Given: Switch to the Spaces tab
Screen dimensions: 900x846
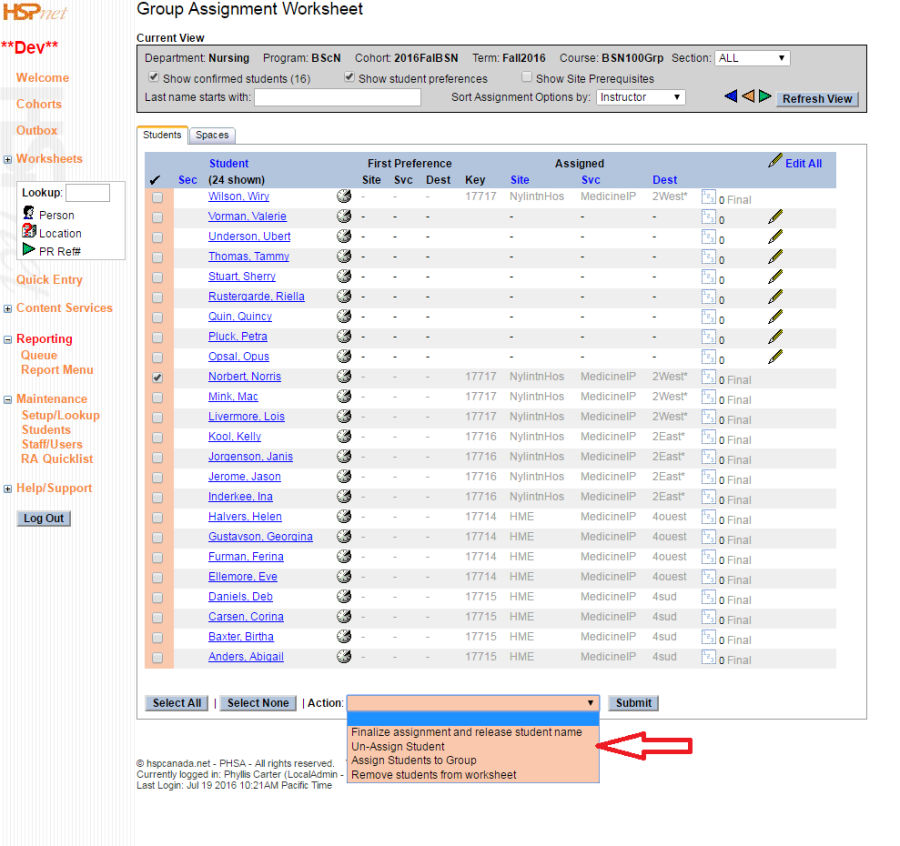Looking at the screenshot, I should coord(211,135).
